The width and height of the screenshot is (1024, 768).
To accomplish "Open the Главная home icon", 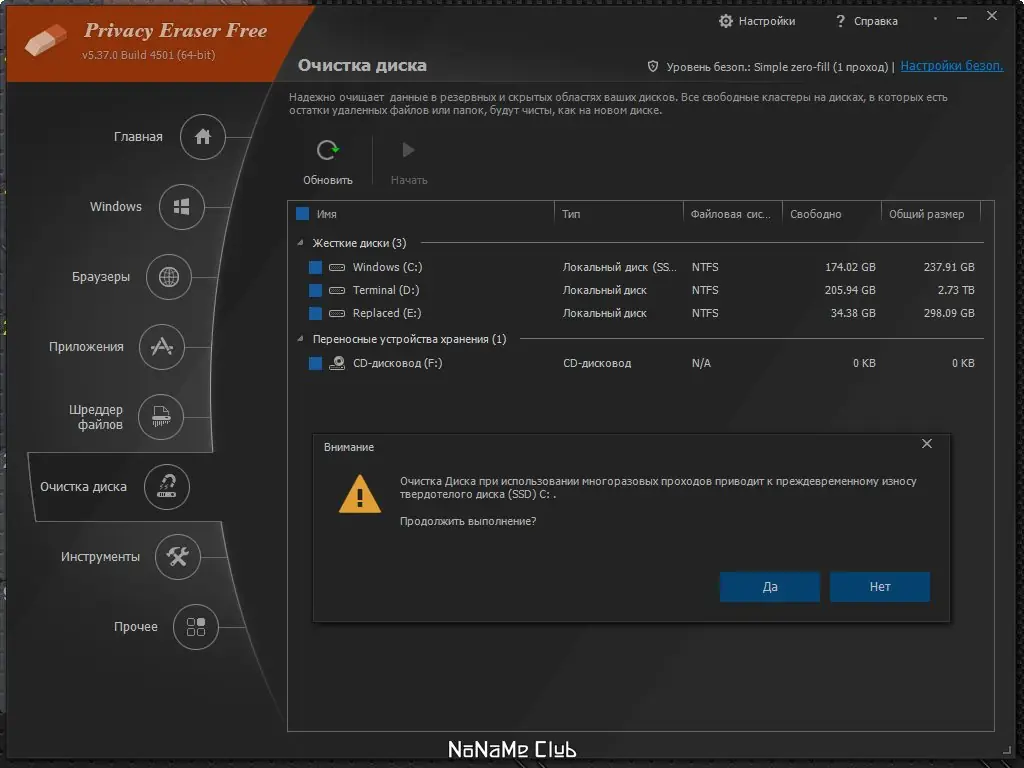I will click(202, 136).
